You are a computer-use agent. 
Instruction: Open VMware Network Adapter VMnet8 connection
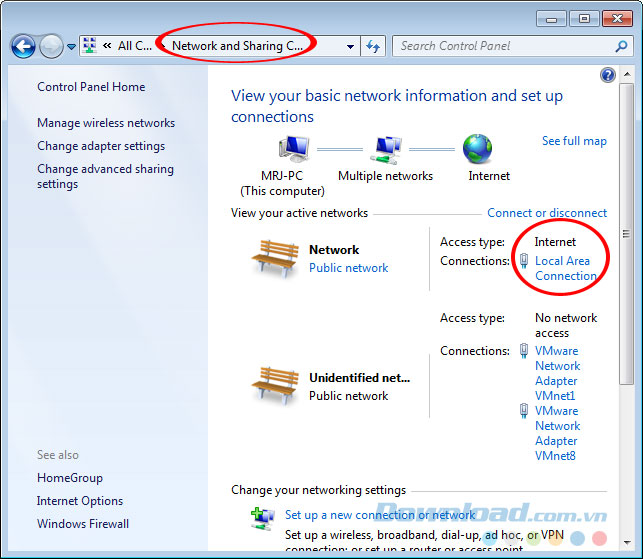coord(558,433)
